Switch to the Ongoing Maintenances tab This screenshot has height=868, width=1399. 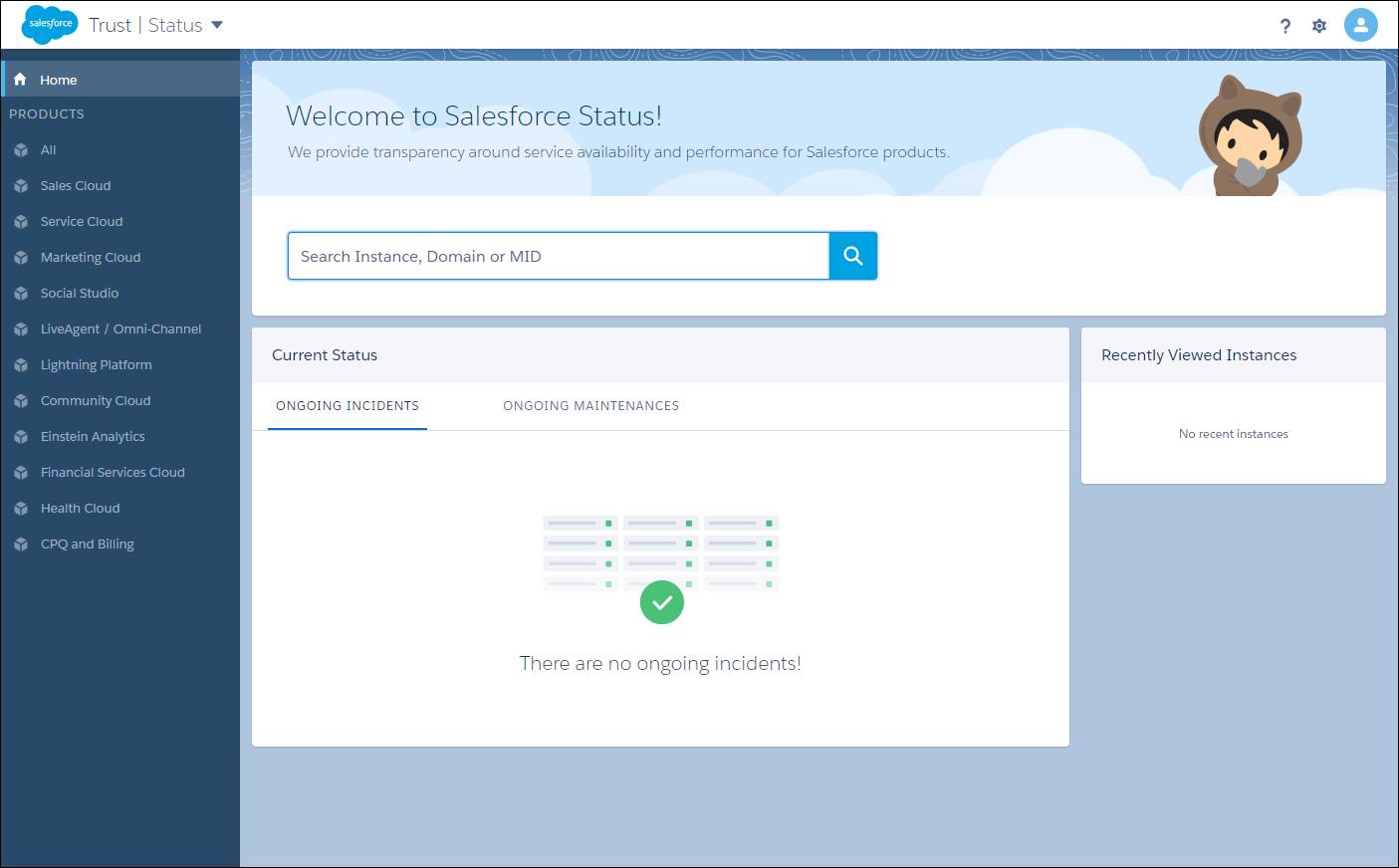(x=590, y=406)
